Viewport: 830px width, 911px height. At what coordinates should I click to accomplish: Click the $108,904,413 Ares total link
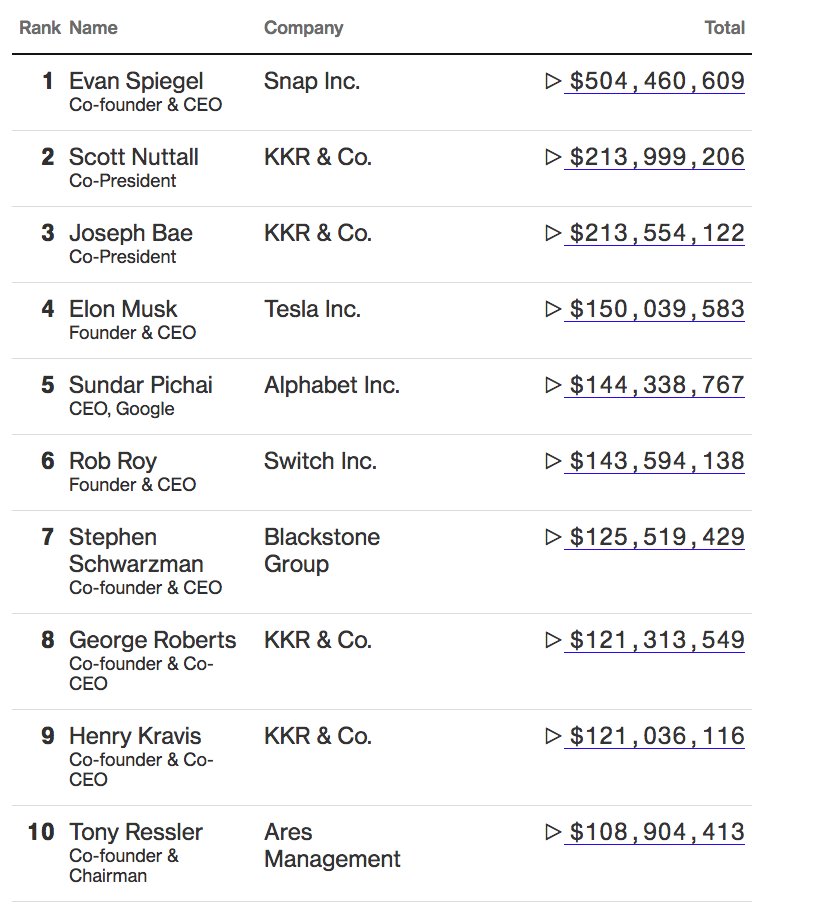656,832
